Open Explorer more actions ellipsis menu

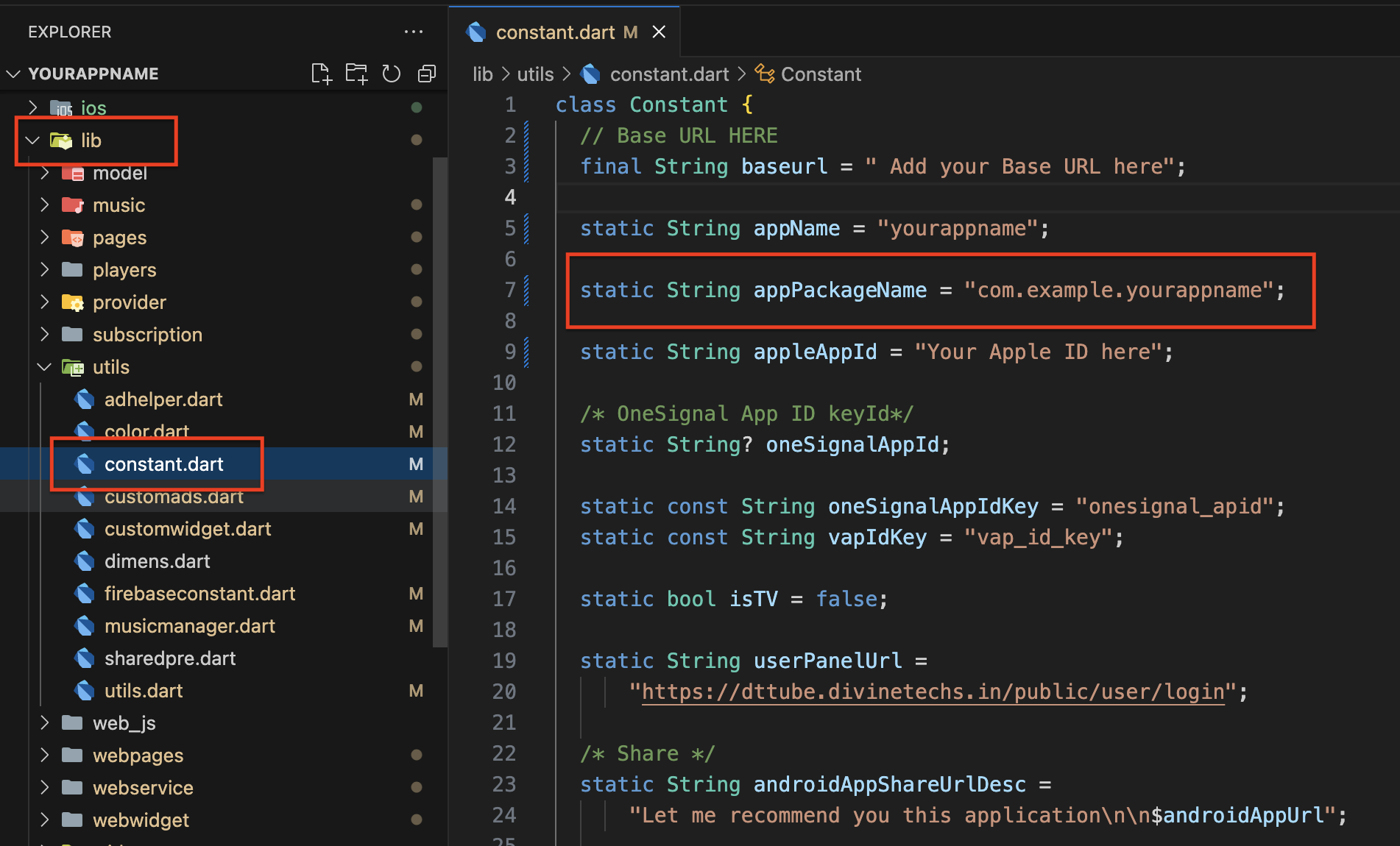414,32
